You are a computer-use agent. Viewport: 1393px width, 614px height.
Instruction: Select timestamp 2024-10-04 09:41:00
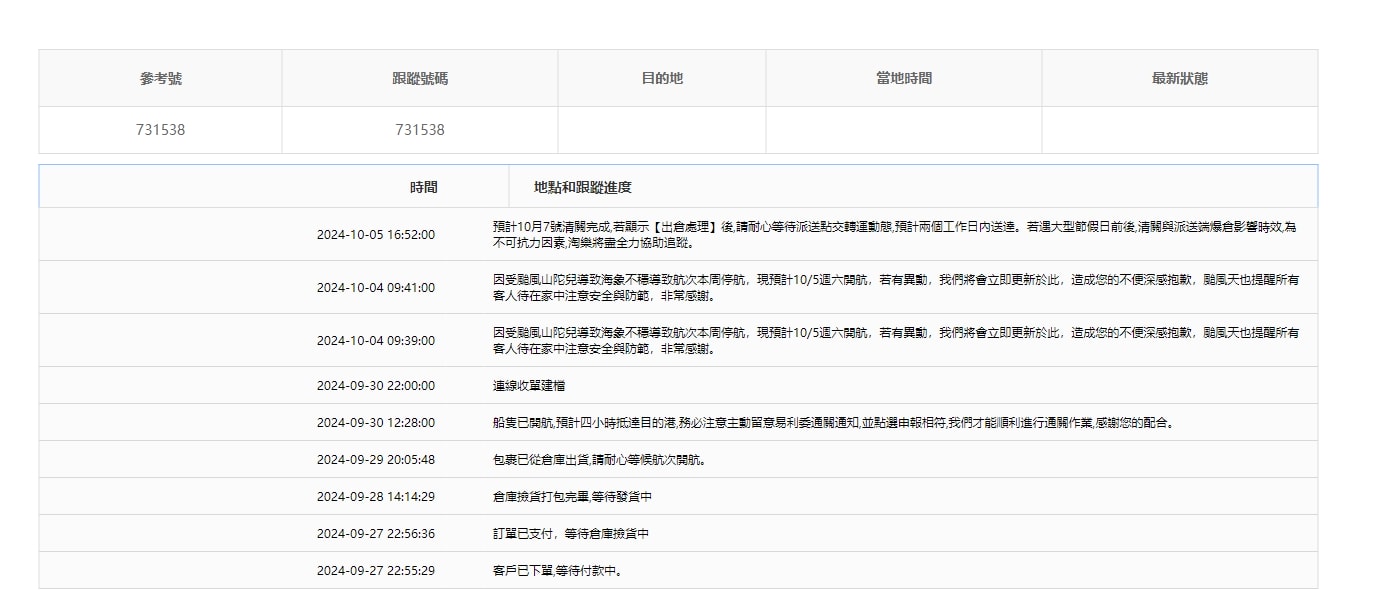pos(376,288)
